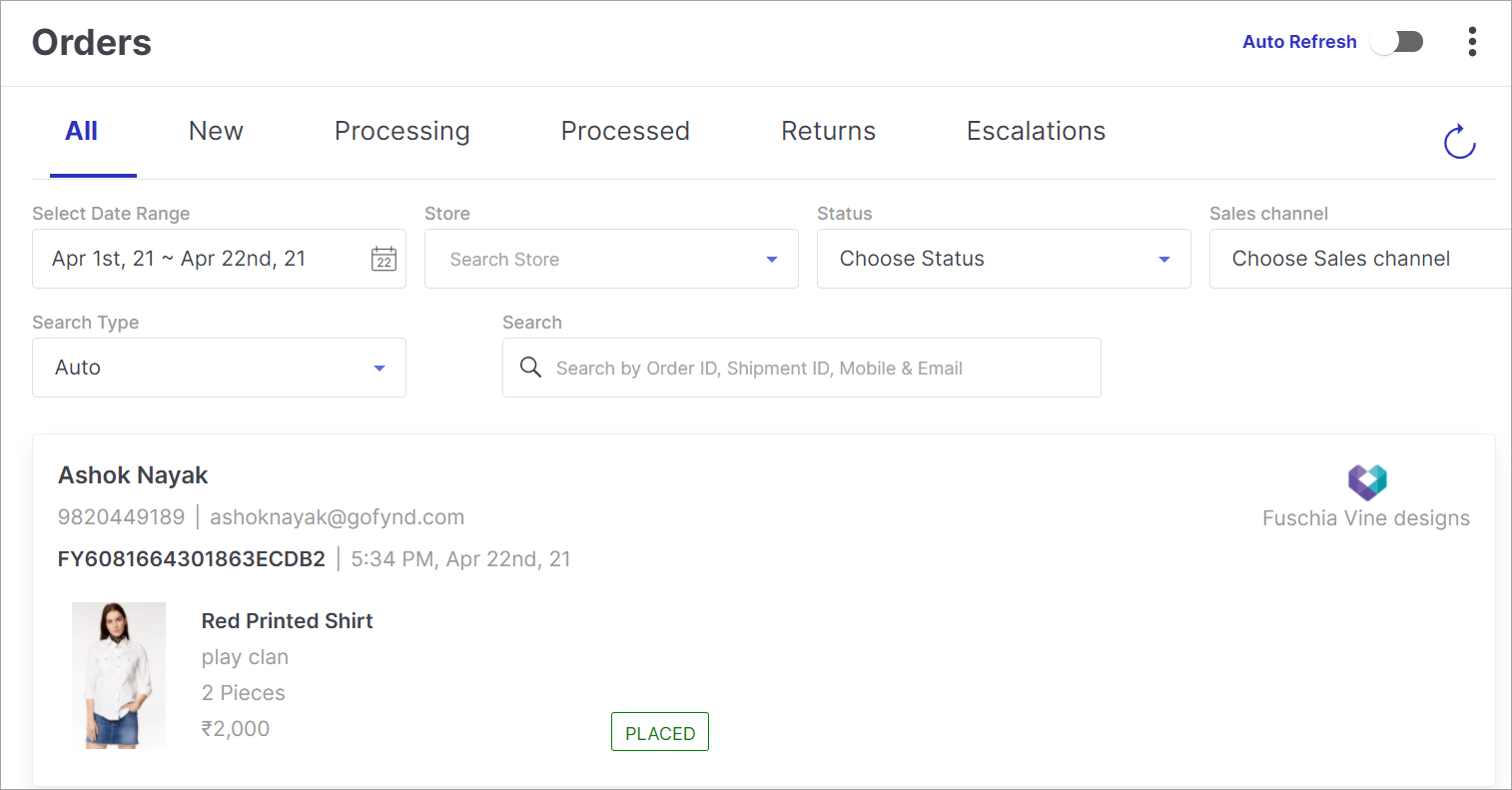Focus the Search by Order ID field

[x=802, y=368]
